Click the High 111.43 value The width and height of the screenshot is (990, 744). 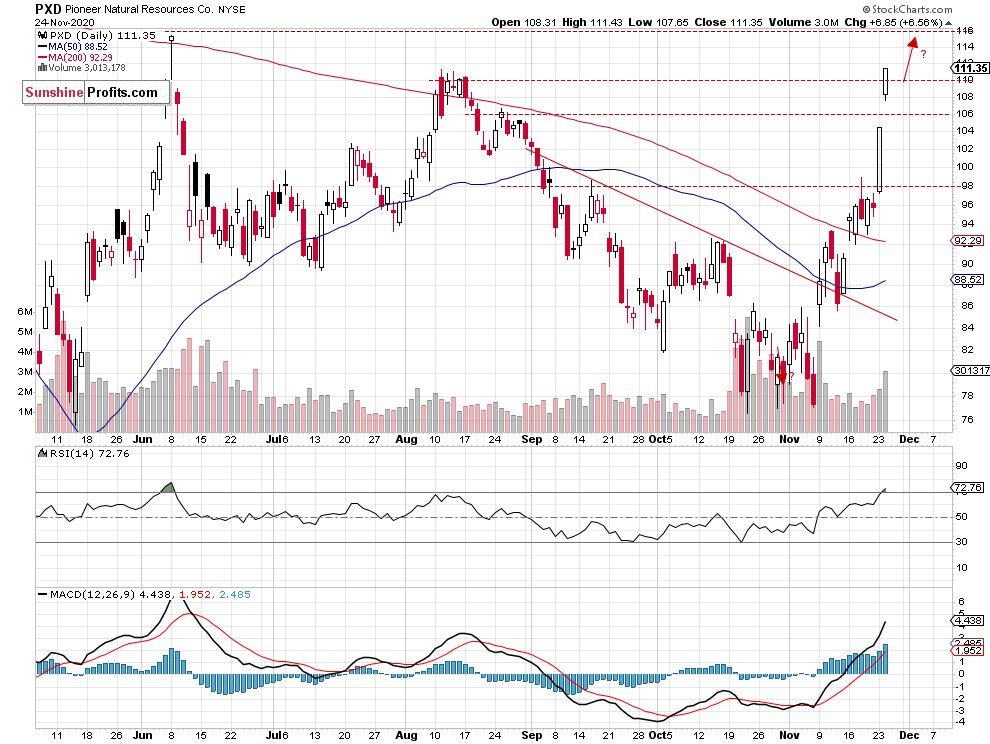pos(592,22)
